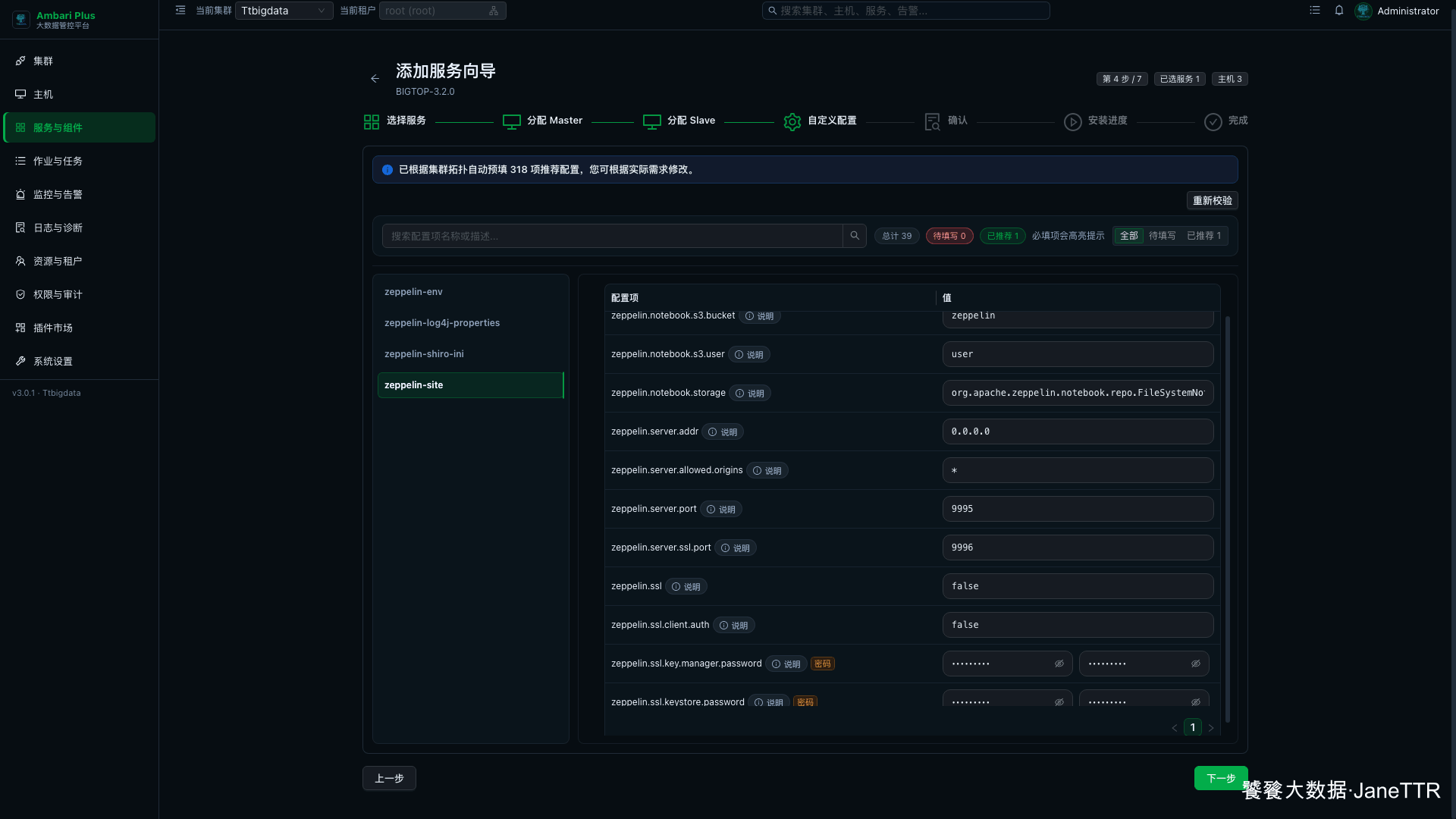Viewport: 1456px width, 819px height.
Task: Open 说明 for zeppelin.server.addr
Action: click(723, 432)
